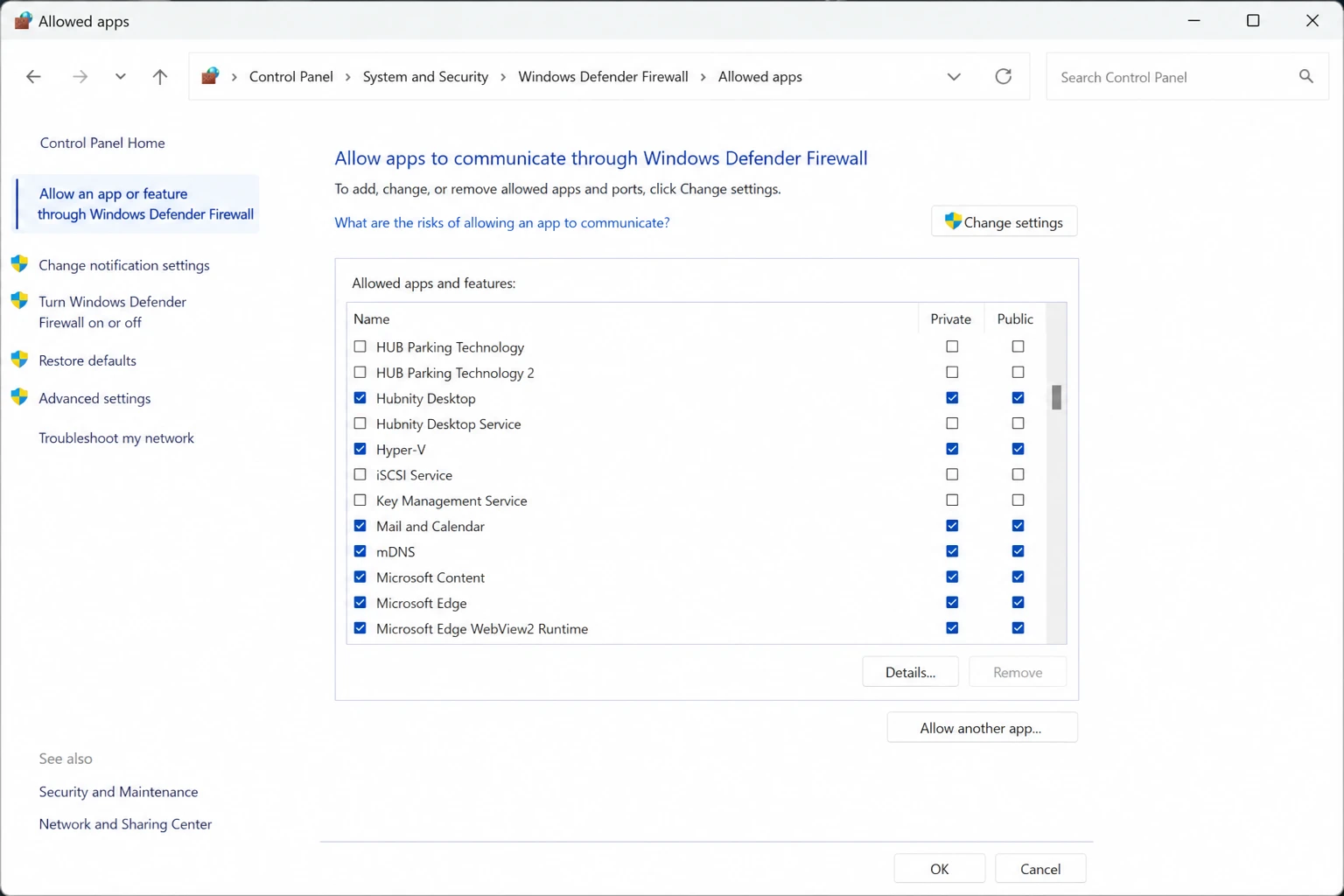Screen dimensions: 1344x896
Task: Select the Mail and Calendar row text
Action: coord(430,526)
